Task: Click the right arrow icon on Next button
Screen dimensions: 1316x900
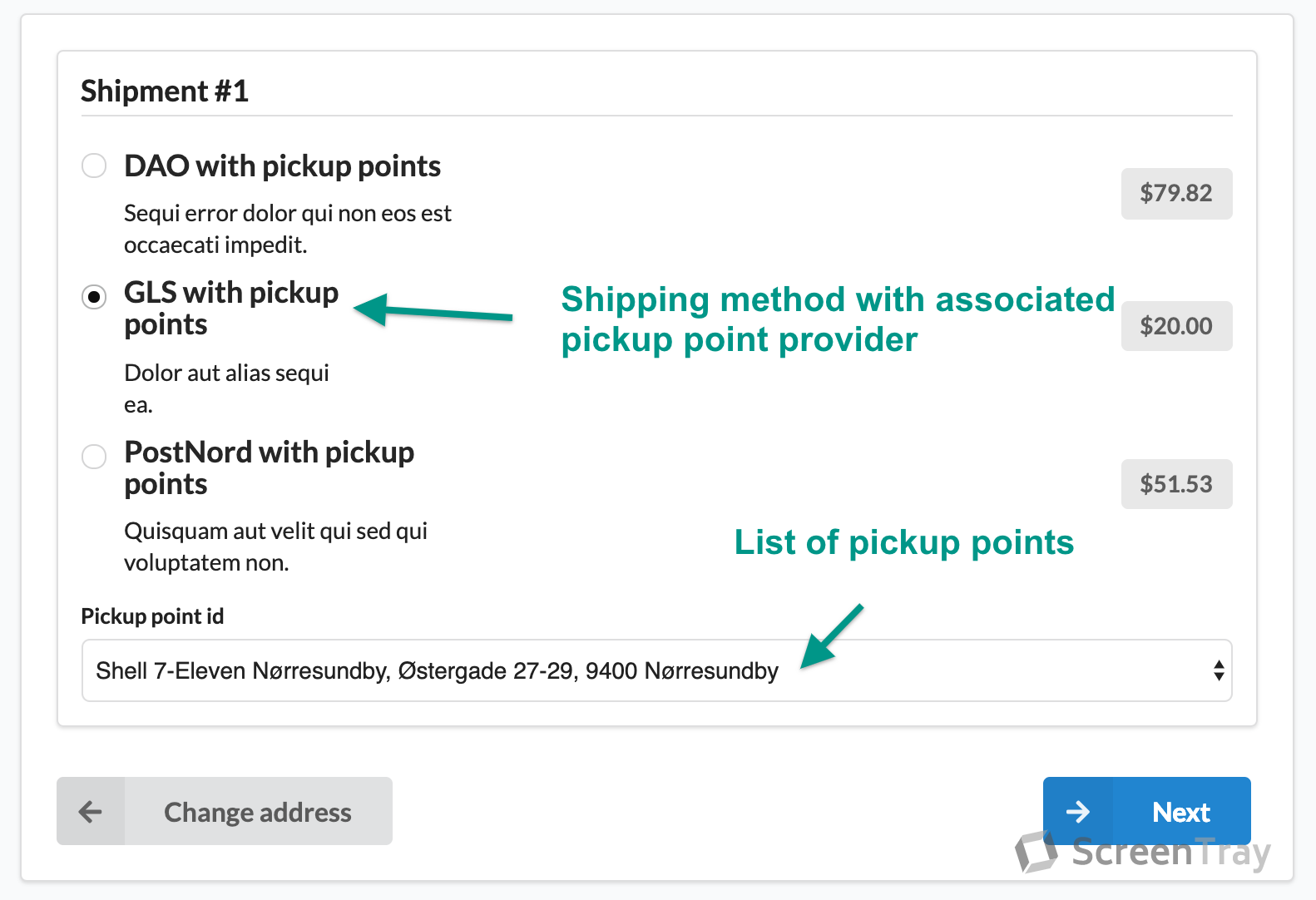Action: pyautogui.click(x=1077, y=812)
